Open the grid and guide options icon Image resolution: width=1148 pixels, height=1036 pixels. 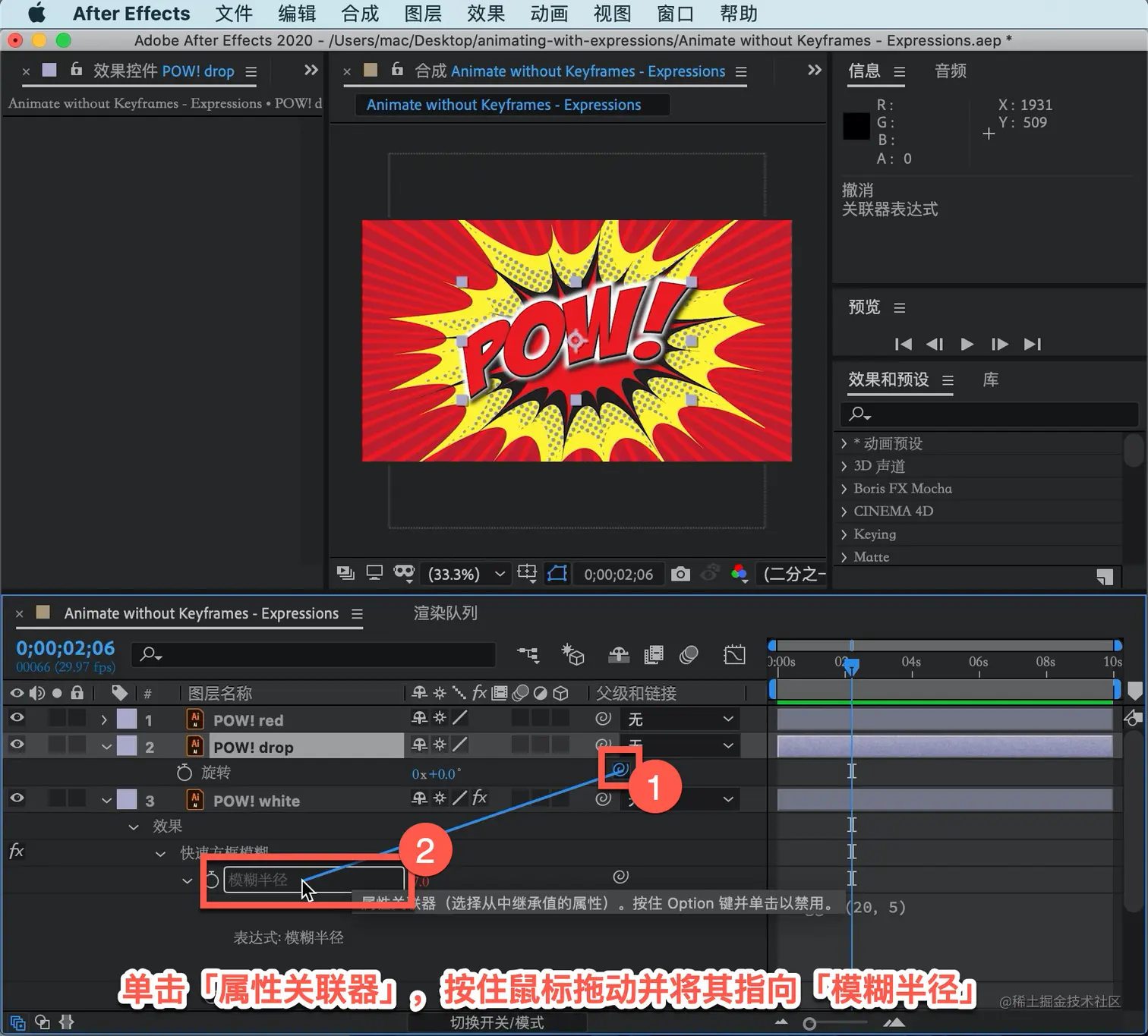[527, 573]
